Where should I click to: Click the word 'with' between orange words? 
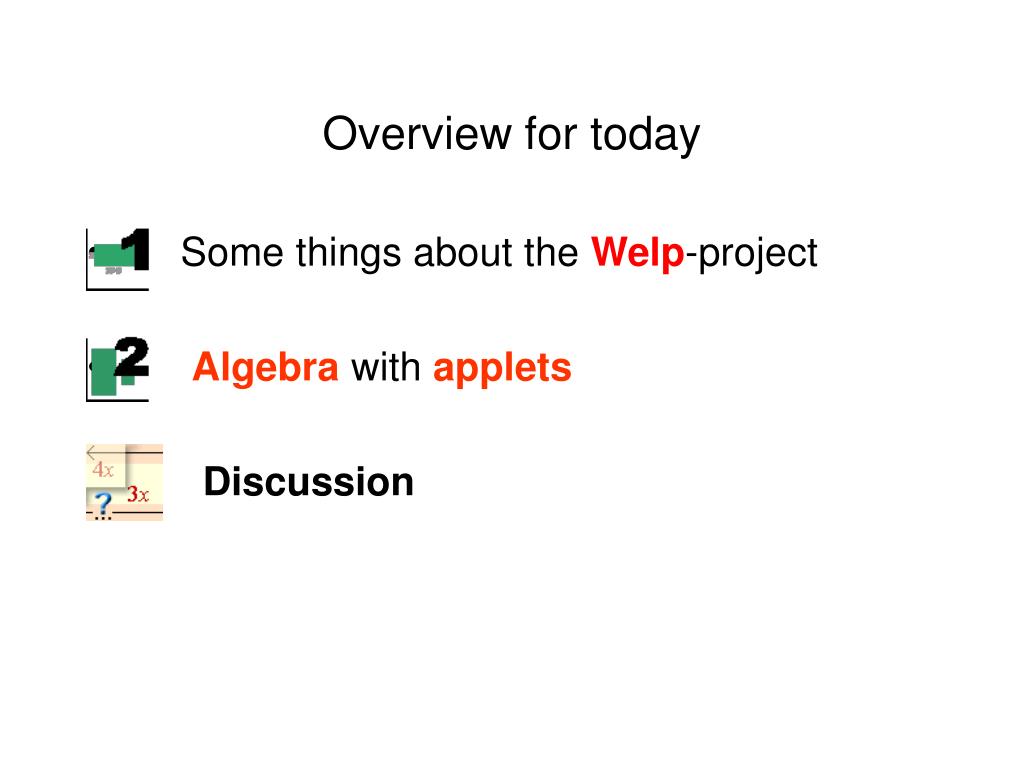point(386,367)
